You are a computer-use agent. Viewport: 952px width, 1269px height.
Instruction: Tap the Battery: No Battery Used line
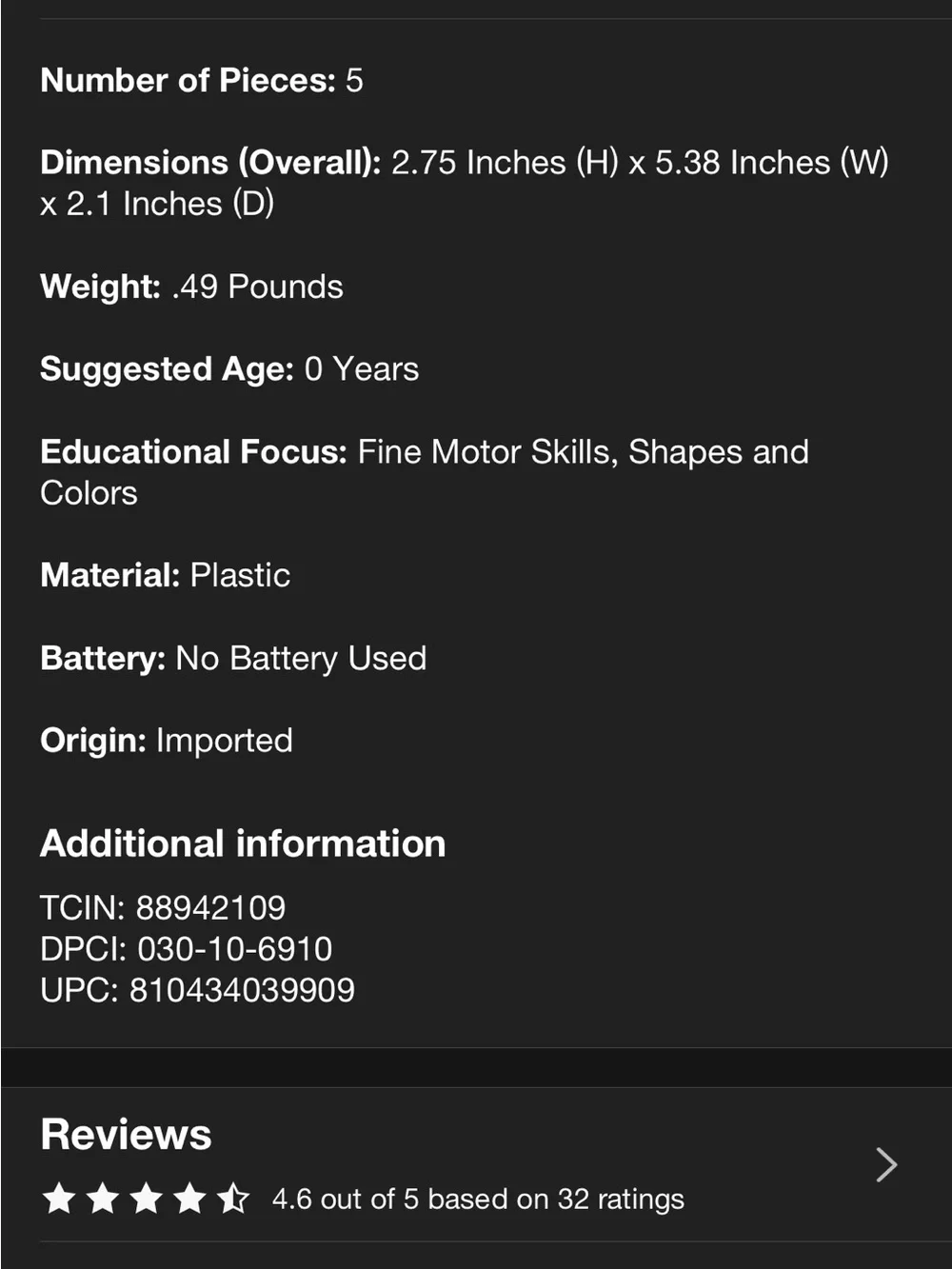click(x=233, y=658)
